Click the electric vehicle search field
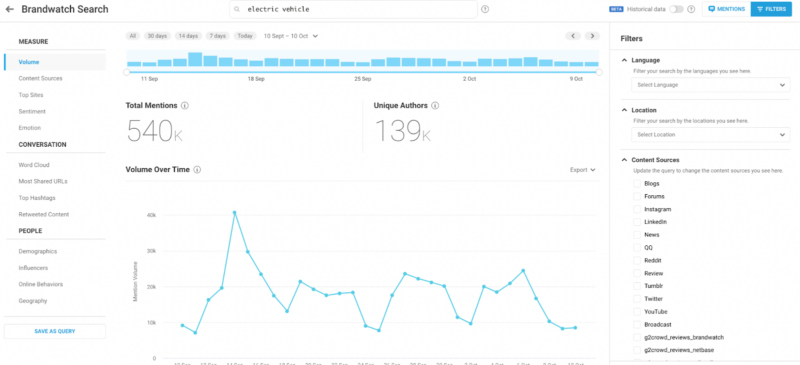Viewport: 800px width, 365px height. click(353, 9)
